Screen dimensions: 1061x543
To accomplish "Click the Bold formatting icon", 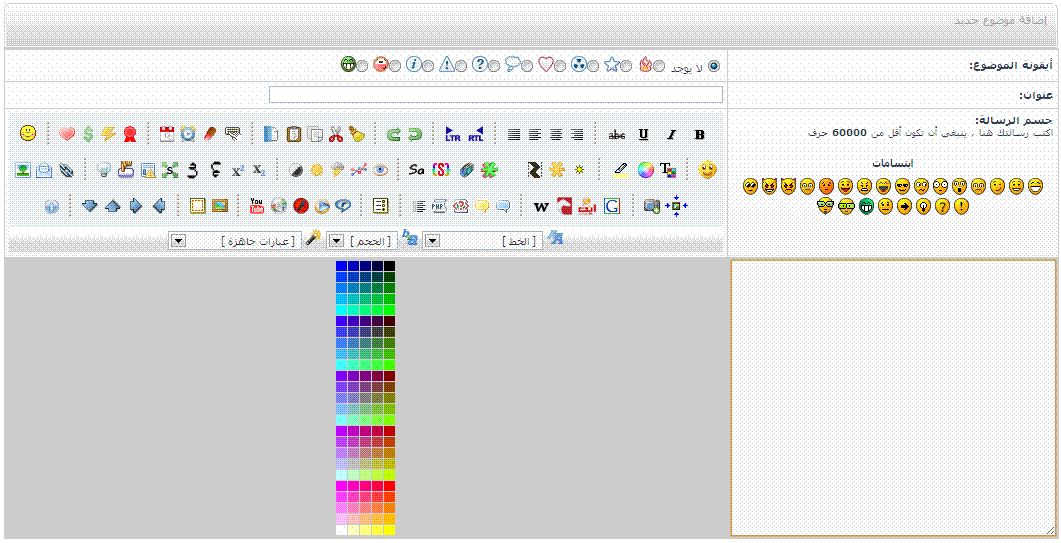I will coord(699,134).
